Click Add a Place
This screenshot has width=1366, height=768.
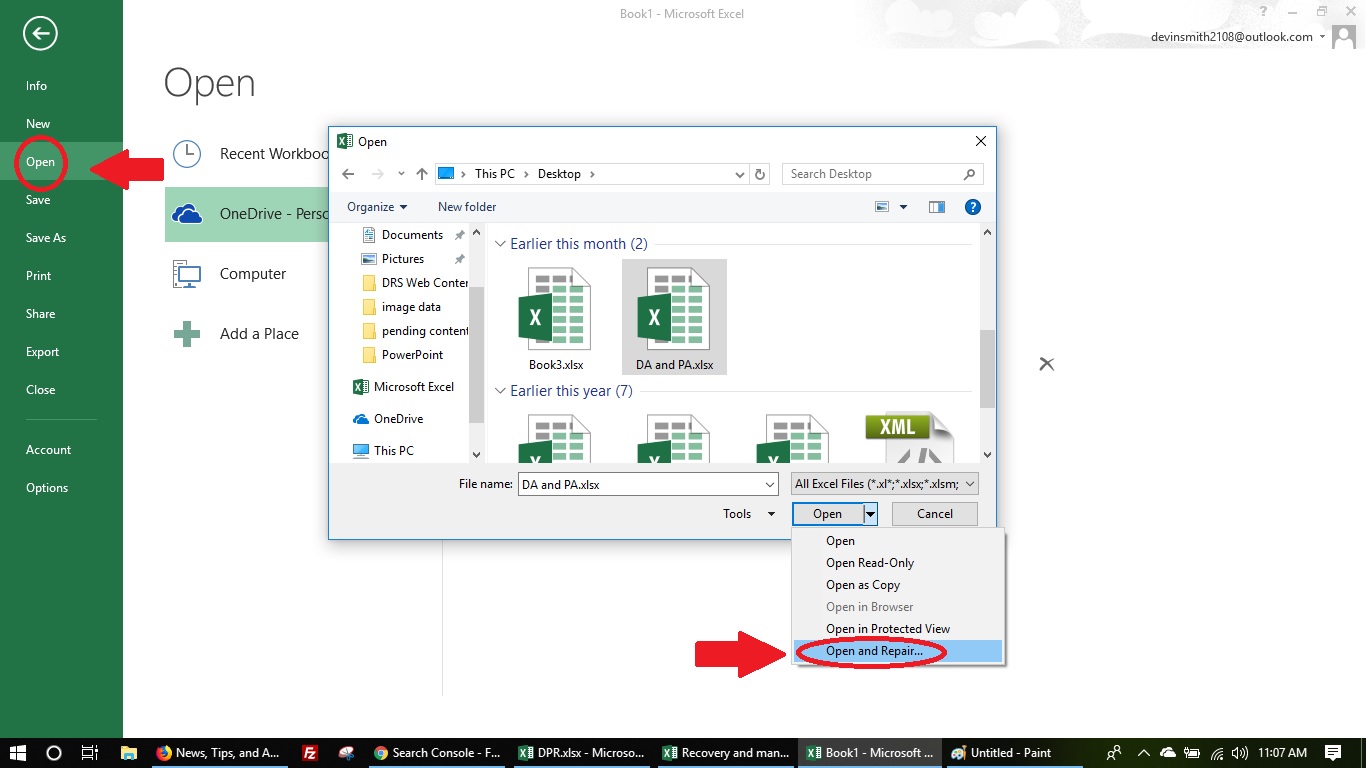click(237, 334)
